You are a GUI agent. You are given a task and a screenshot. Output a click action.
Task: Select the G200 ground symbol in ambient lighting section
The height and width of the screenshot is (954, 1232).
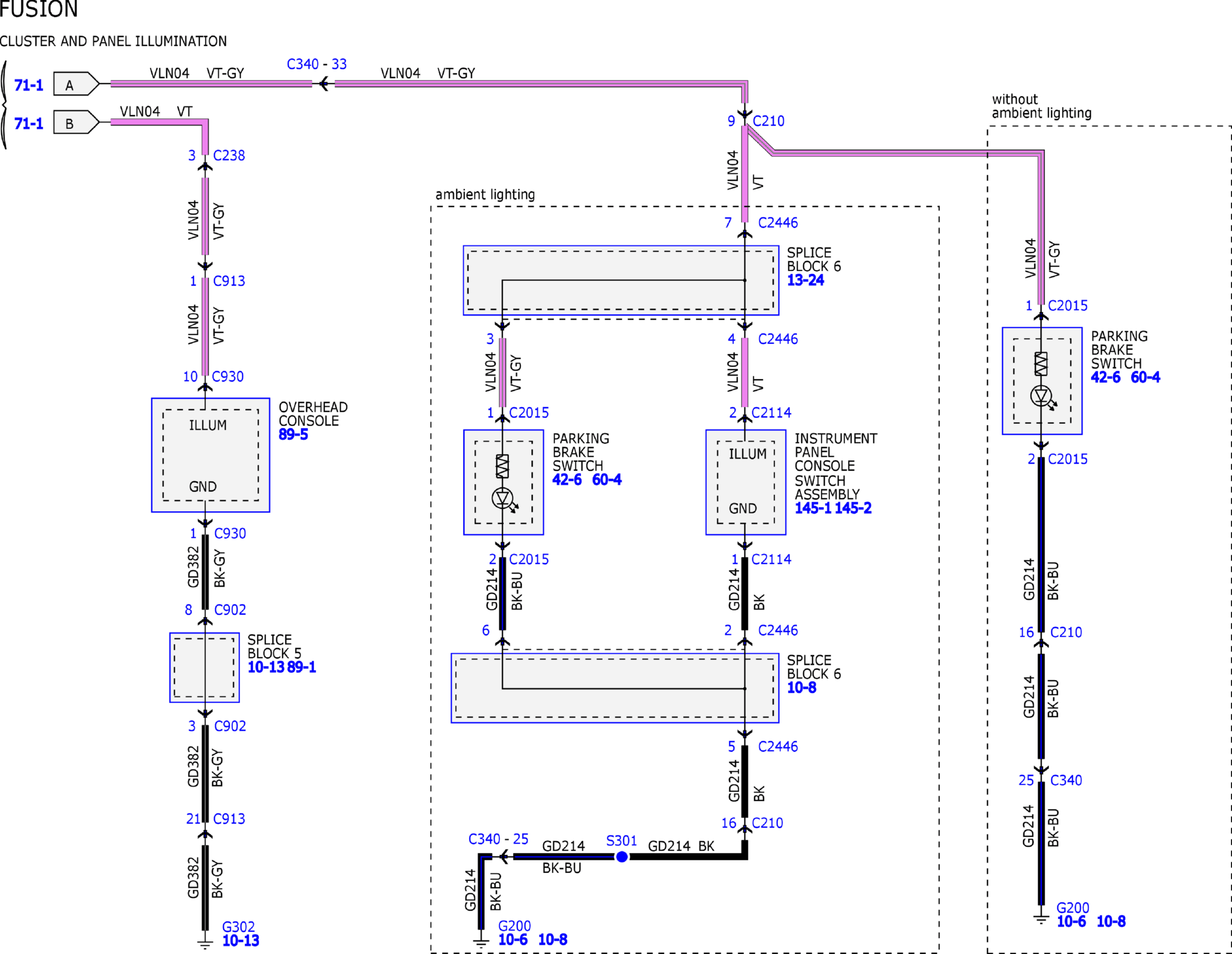[481, 942]
